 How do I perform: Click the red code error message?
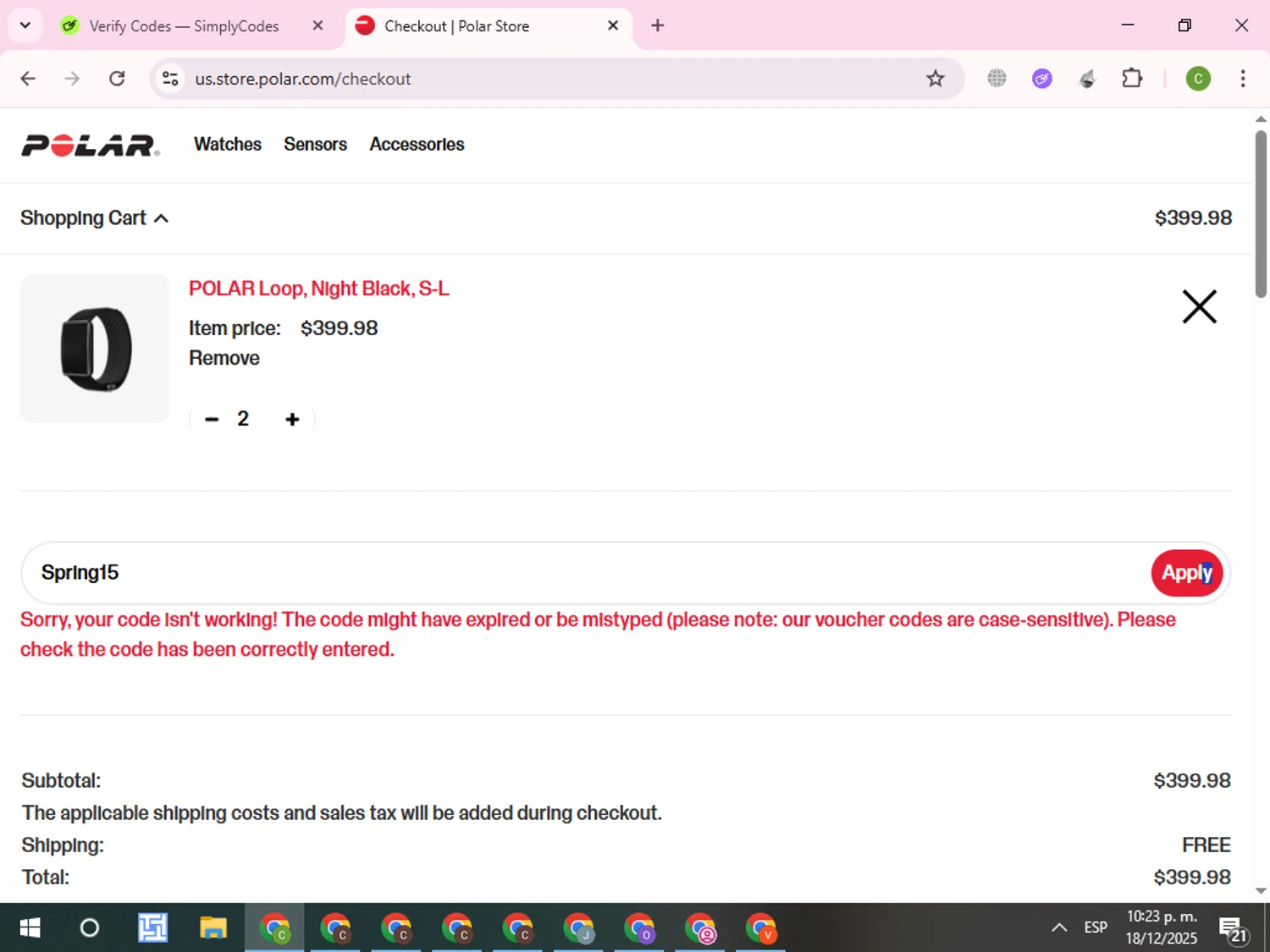(598, 635)
